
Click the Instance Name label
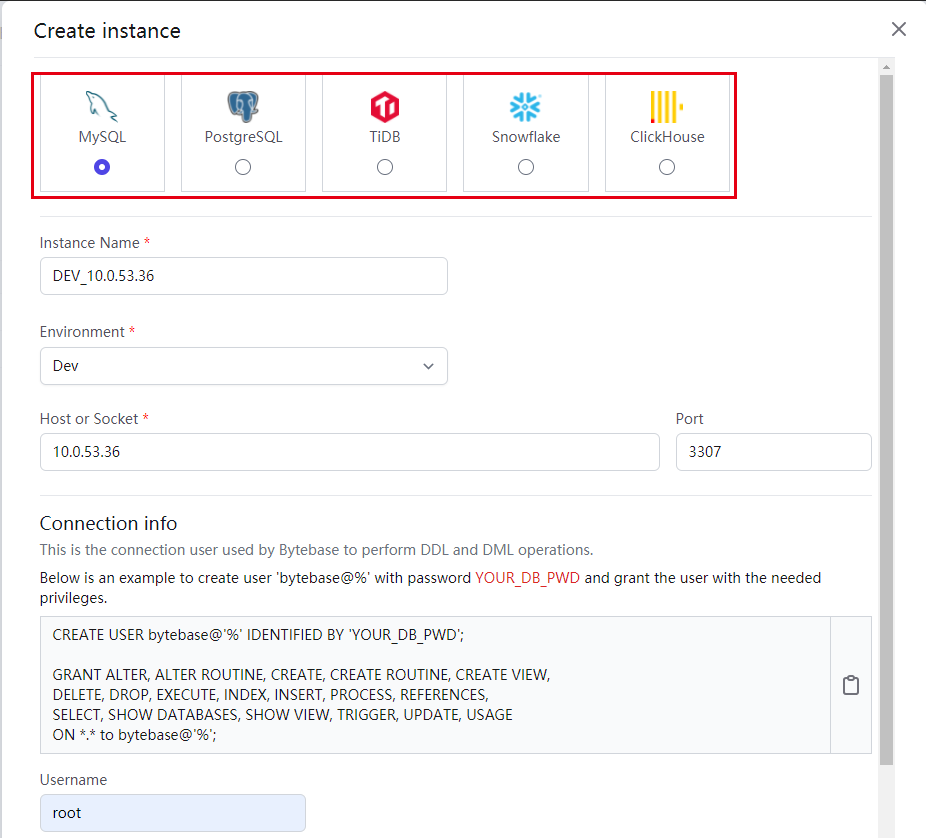(x=89, y=243)
